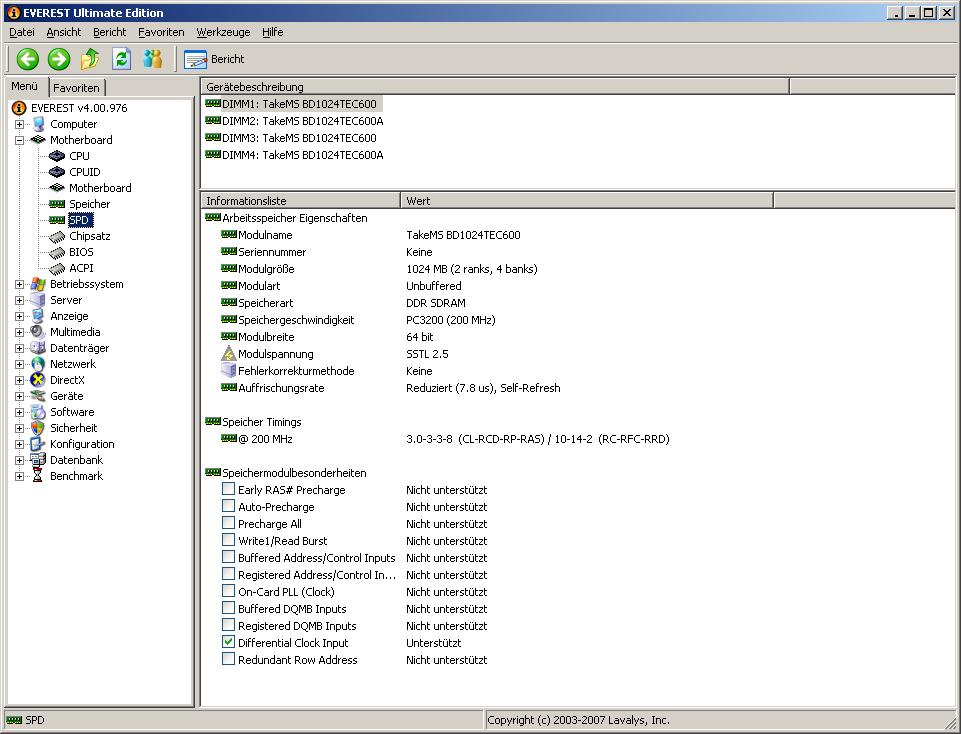
Task: Click the Datenträger disk icon
Action: click(x=38, y=347)
